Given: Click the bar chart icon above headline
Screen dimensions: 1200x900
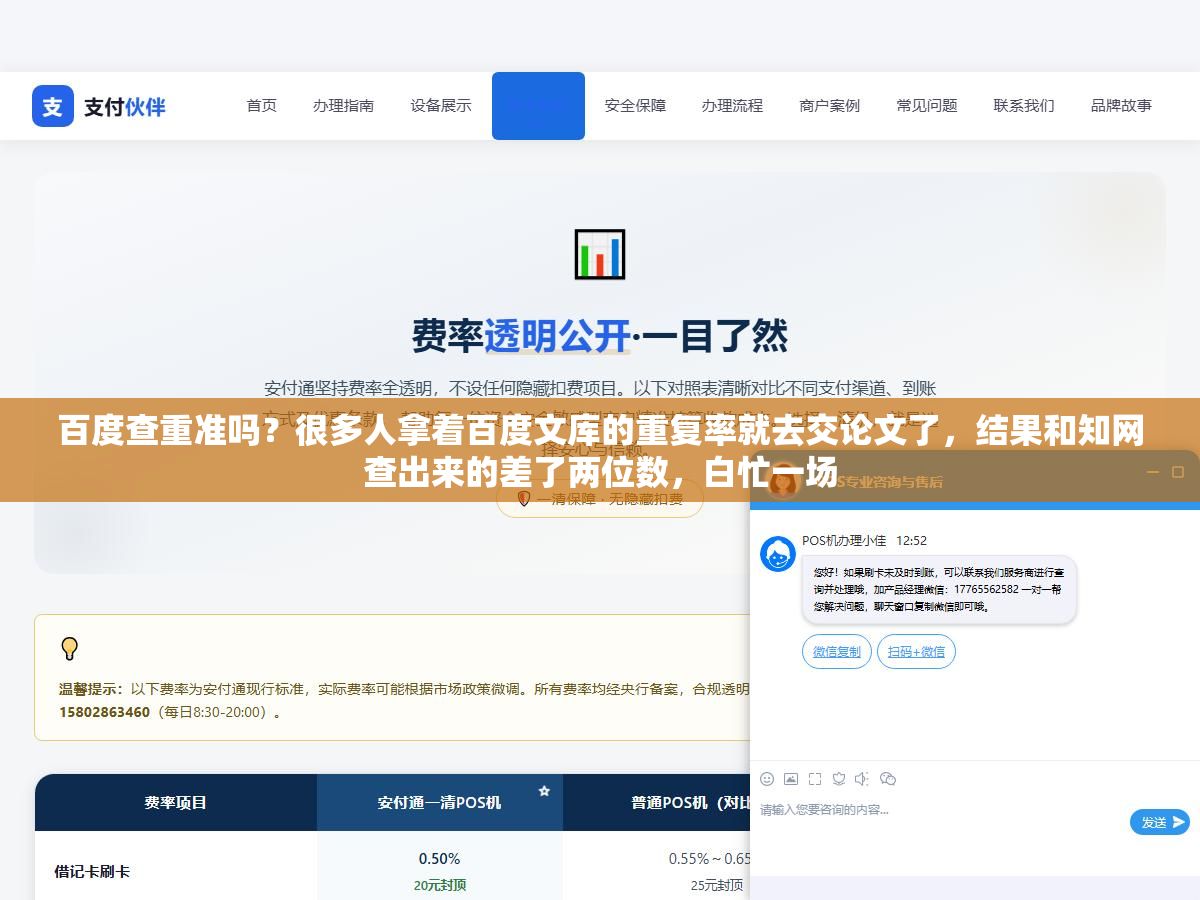Looking at the screenshot, I should point(600,254).
